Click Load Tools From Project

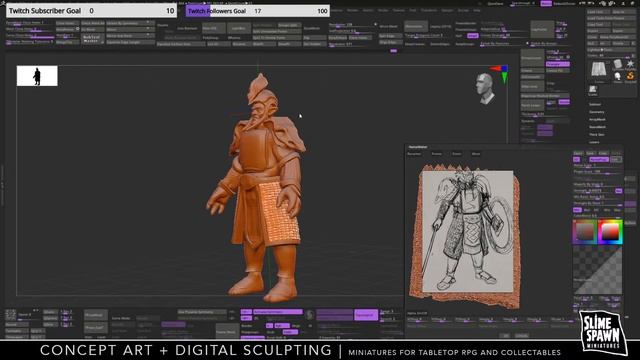click(x=611, y=18)
